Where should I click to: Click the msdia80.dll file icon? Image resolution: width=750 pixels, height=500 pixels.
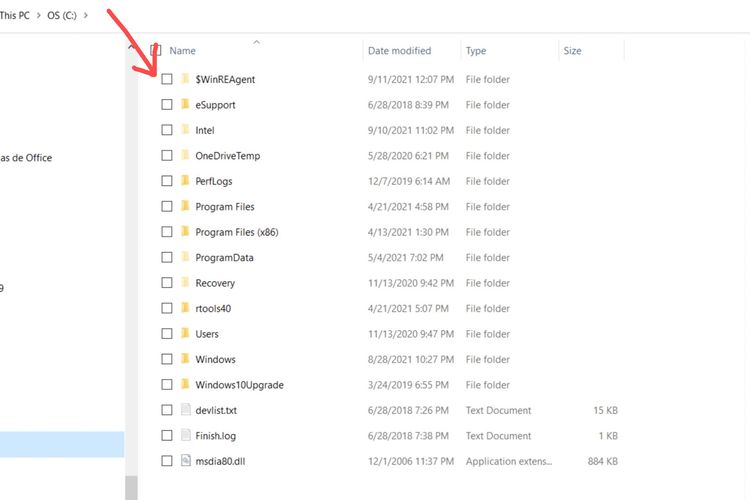pos(185,461)
